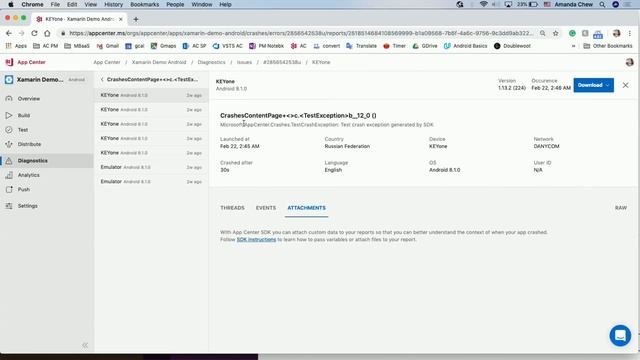Switch to the THREADS tab
The width and height of the screenshot is (640, 360).
point(232,208)
